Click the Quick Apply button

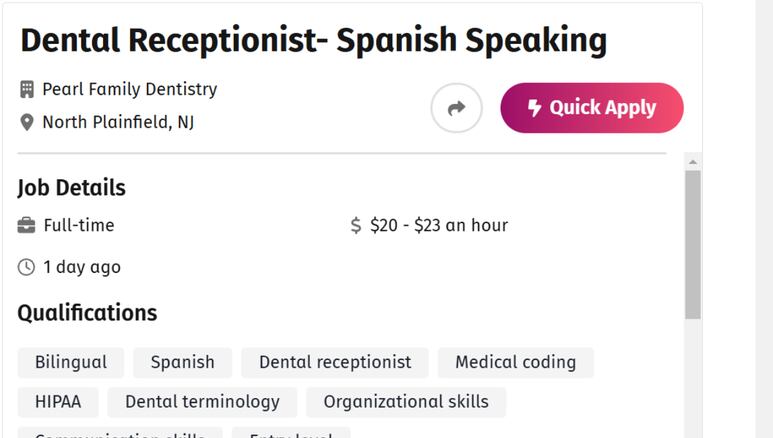(x=592, y=108)
